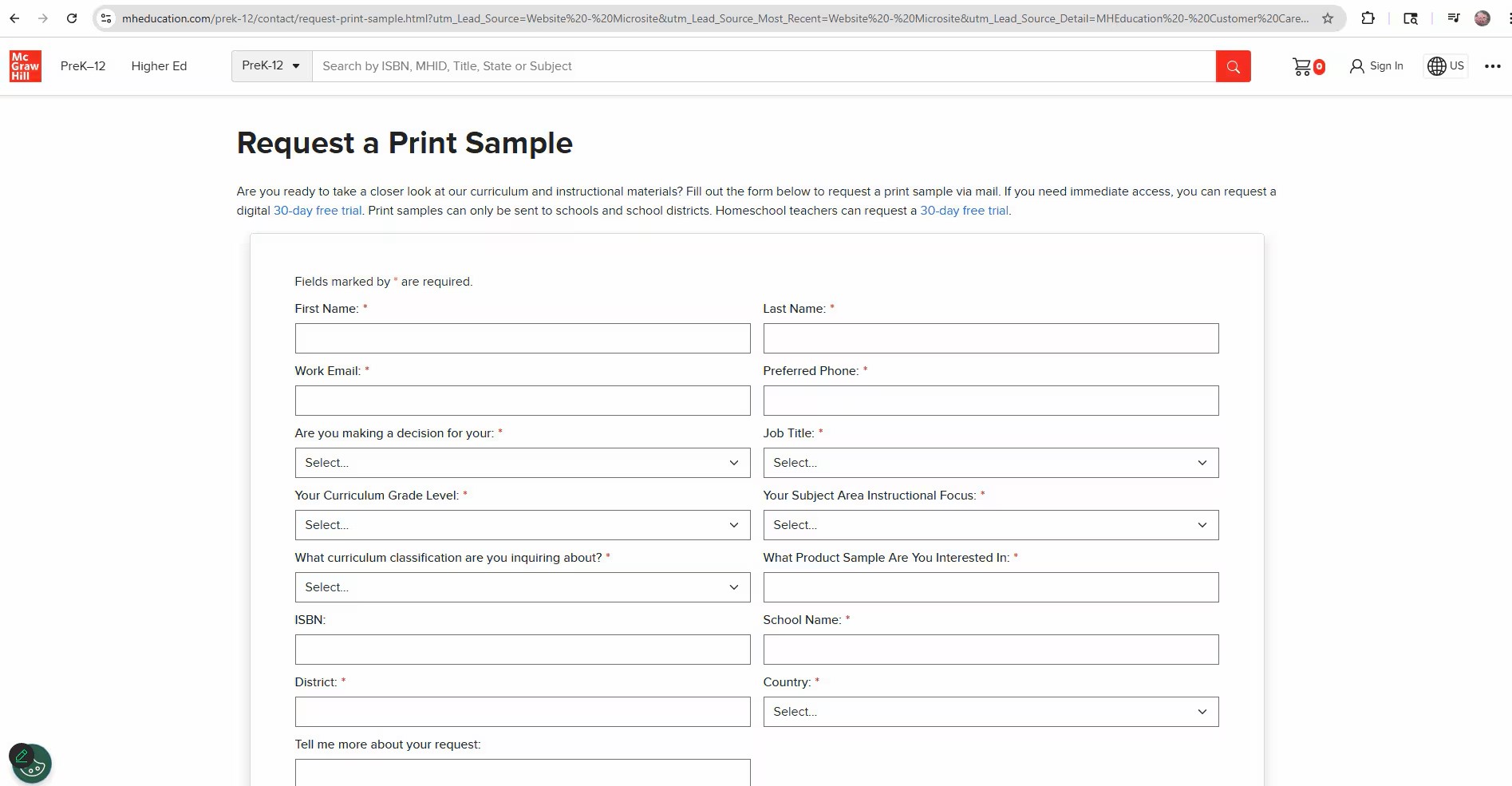Expand Your Curriculum Grade Level dropdown
Viewport: 1512px width, 786px height.
pyautogui.click(x=522, y=525)
